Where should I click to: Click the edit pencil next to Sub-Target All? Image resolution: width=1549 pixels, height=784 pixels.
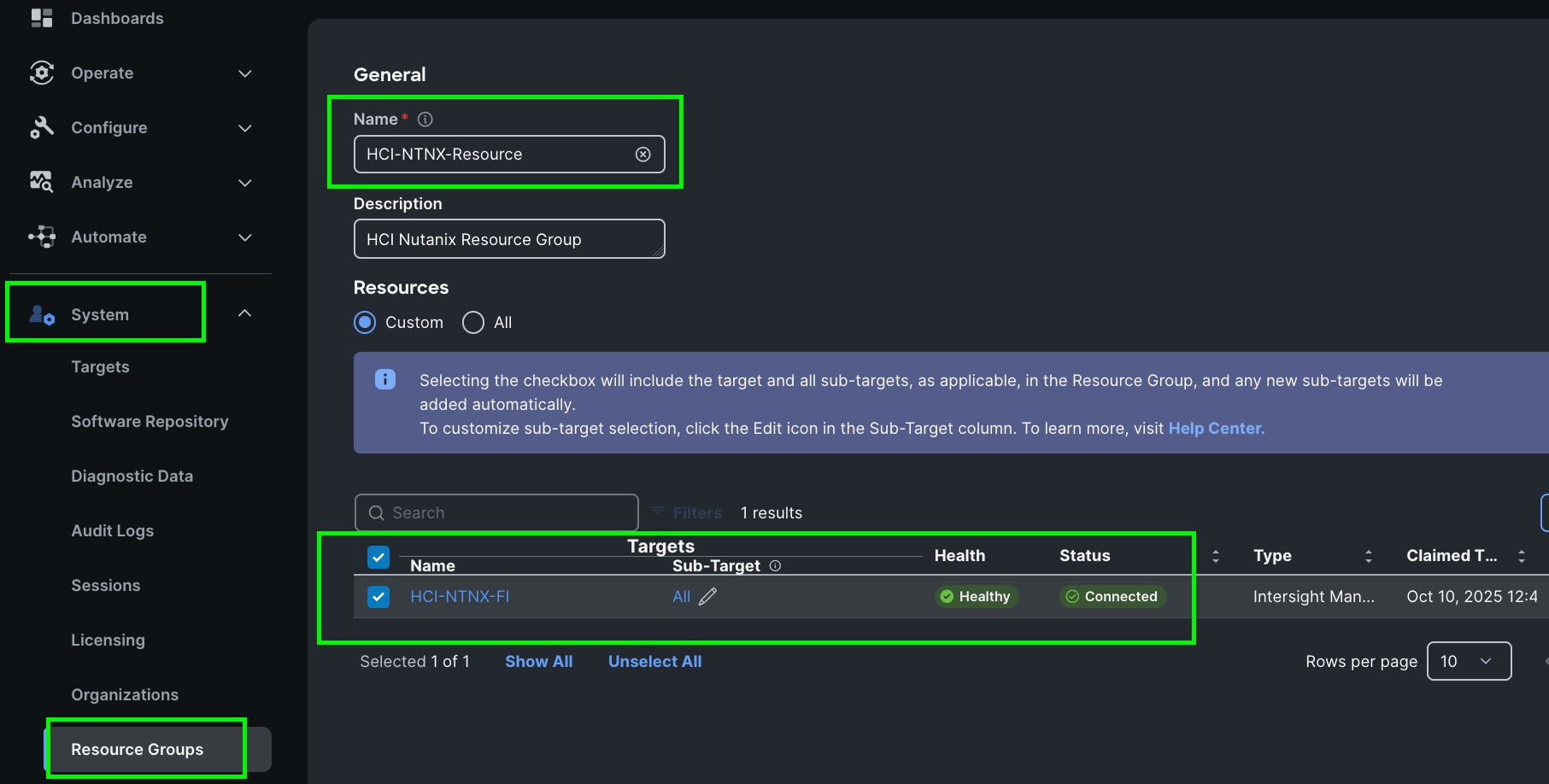(x=707, y=596)
